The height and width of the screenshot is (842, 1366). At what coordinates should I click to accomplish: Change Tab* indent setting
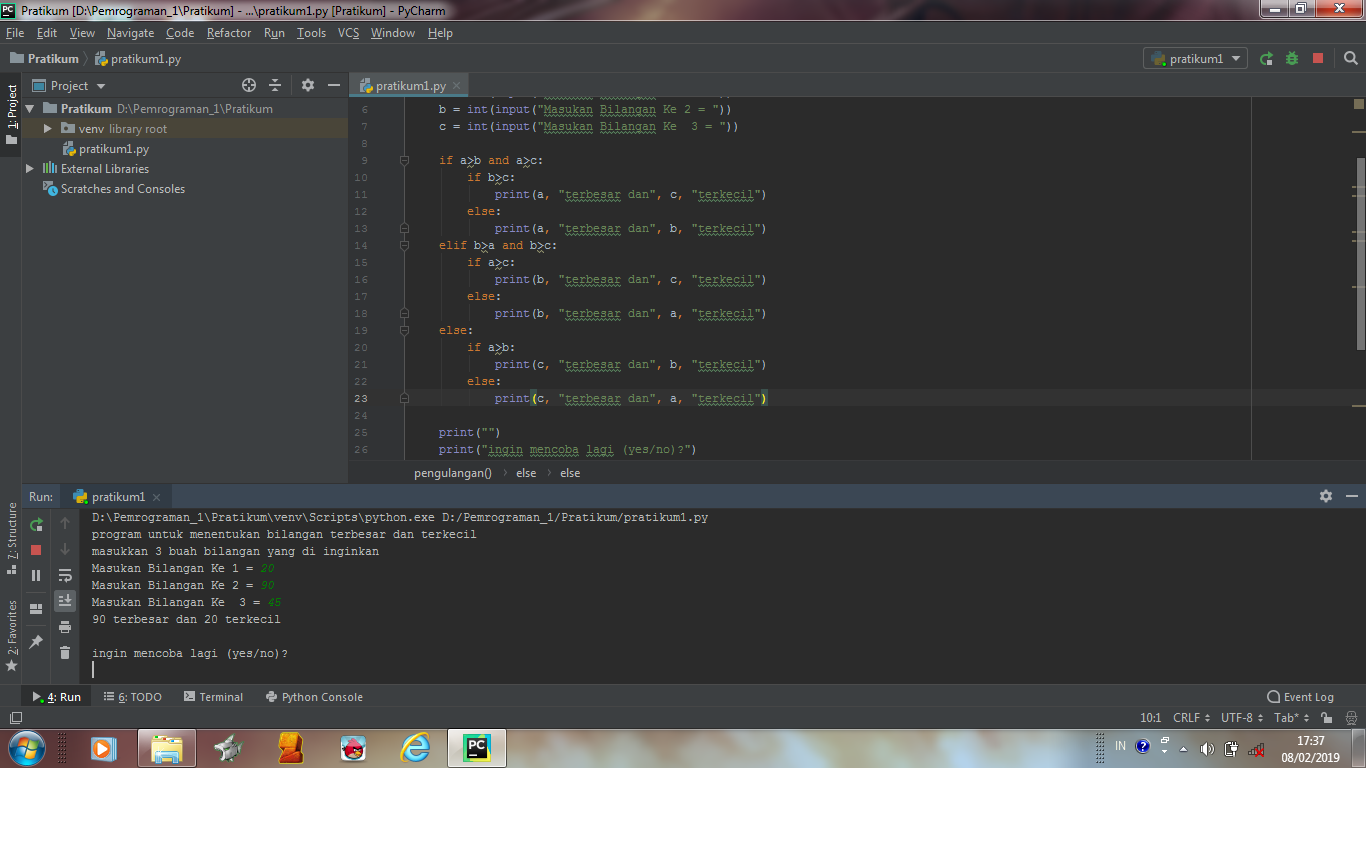[1291, 718]
